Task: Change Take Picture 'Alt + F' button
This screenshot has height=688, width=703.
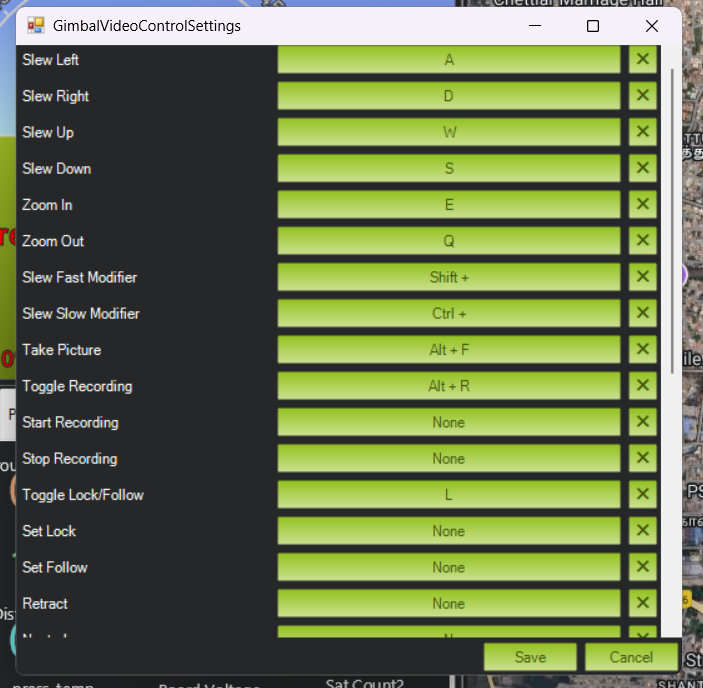Action: pos(449,350)
